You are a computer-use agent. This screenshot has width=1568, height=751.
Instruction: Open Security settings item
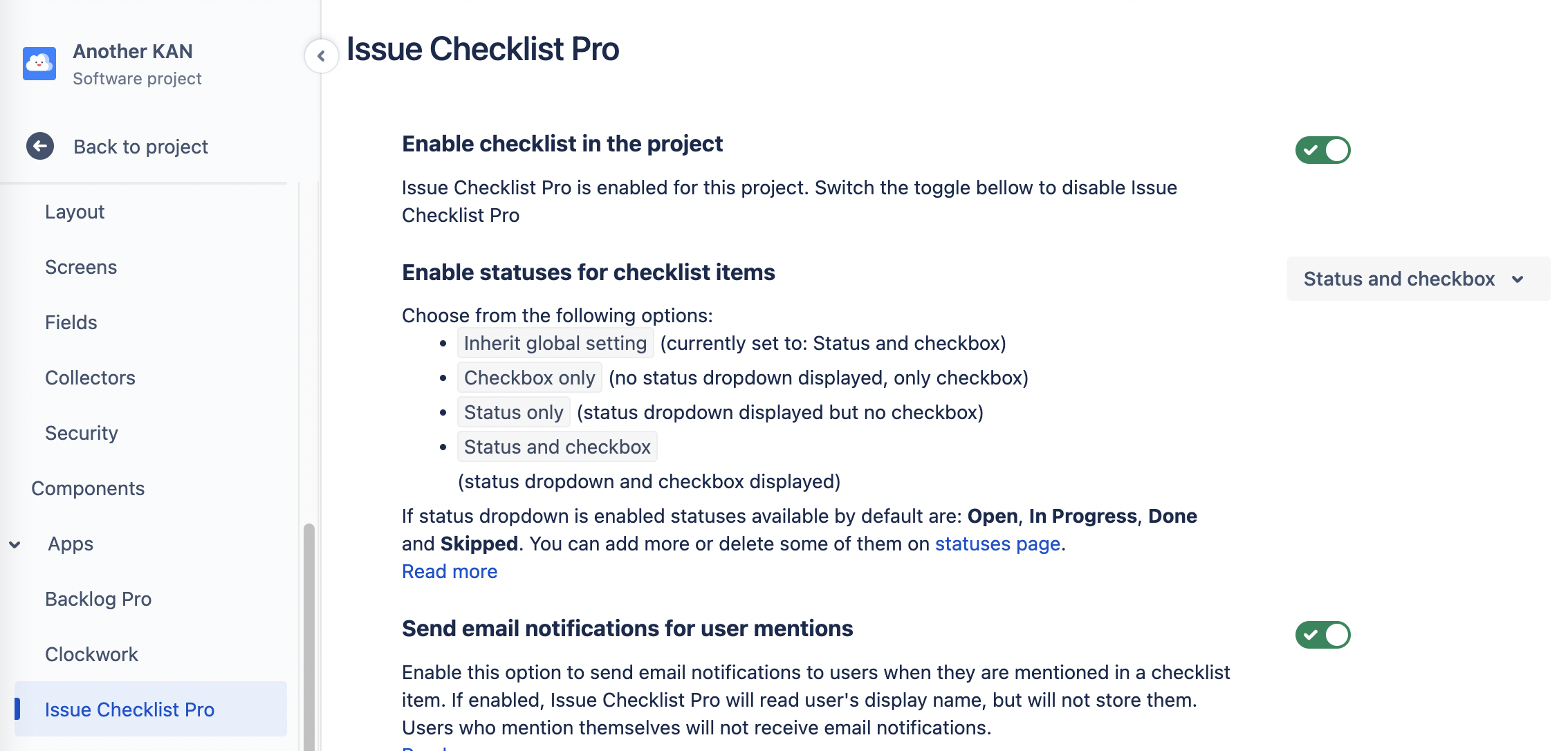(x=82, y=433)
